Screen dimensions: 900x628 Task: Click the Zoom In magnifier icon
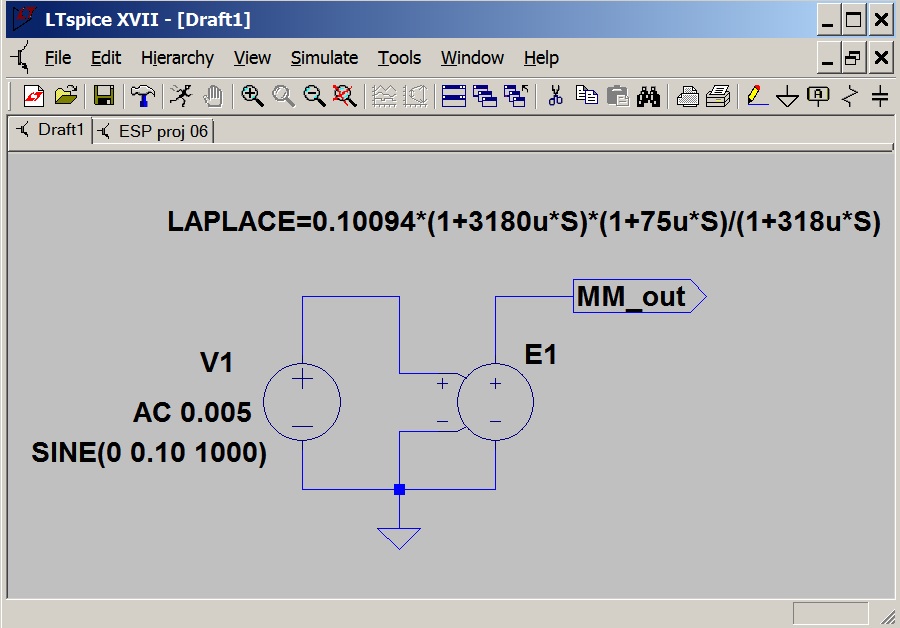252,96
